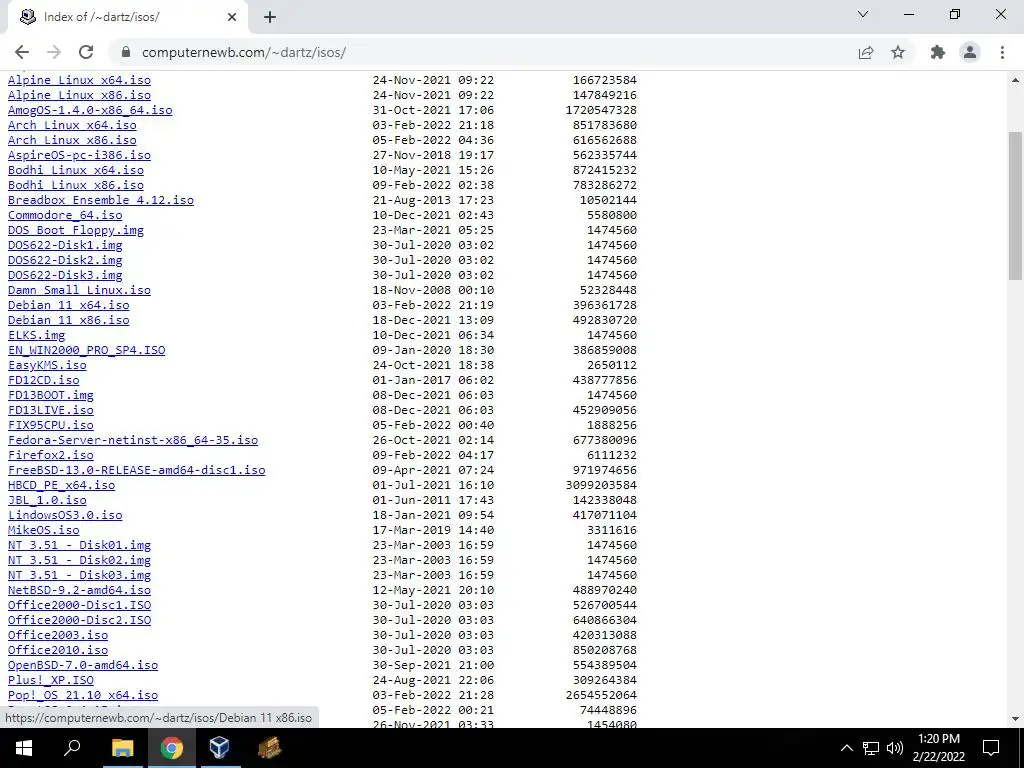
Task: Open File Explorer from the taskbar
Action: coord(122,748)
